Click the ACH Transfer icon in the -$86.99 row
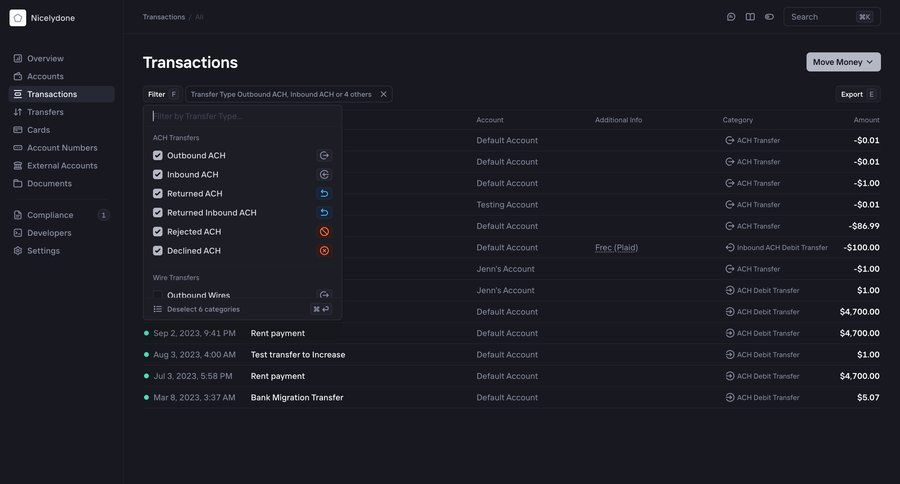 point(730,226)
